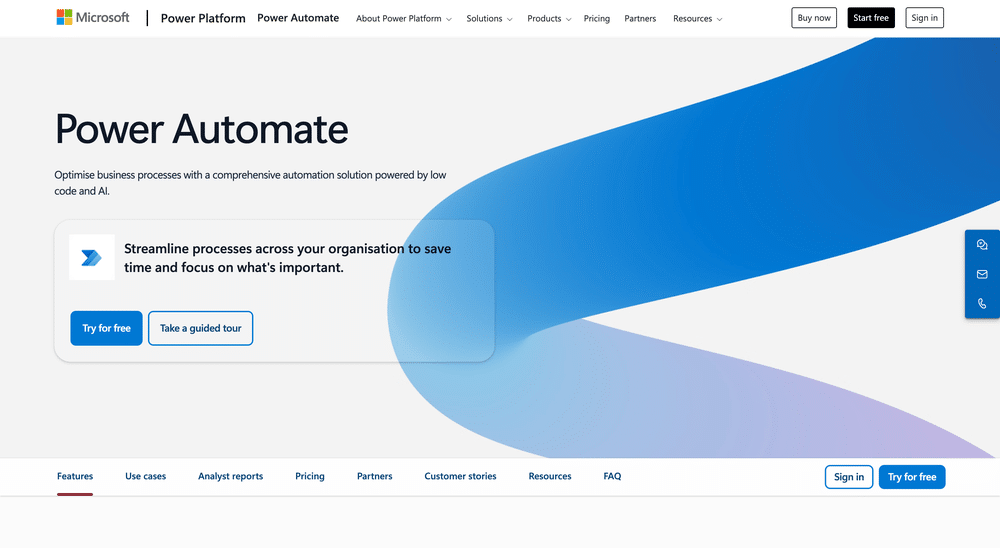The height and width of the screenshot is (548, 1000).
Task: Expand the Resources dropdown in header
Action: pos(698,19)
